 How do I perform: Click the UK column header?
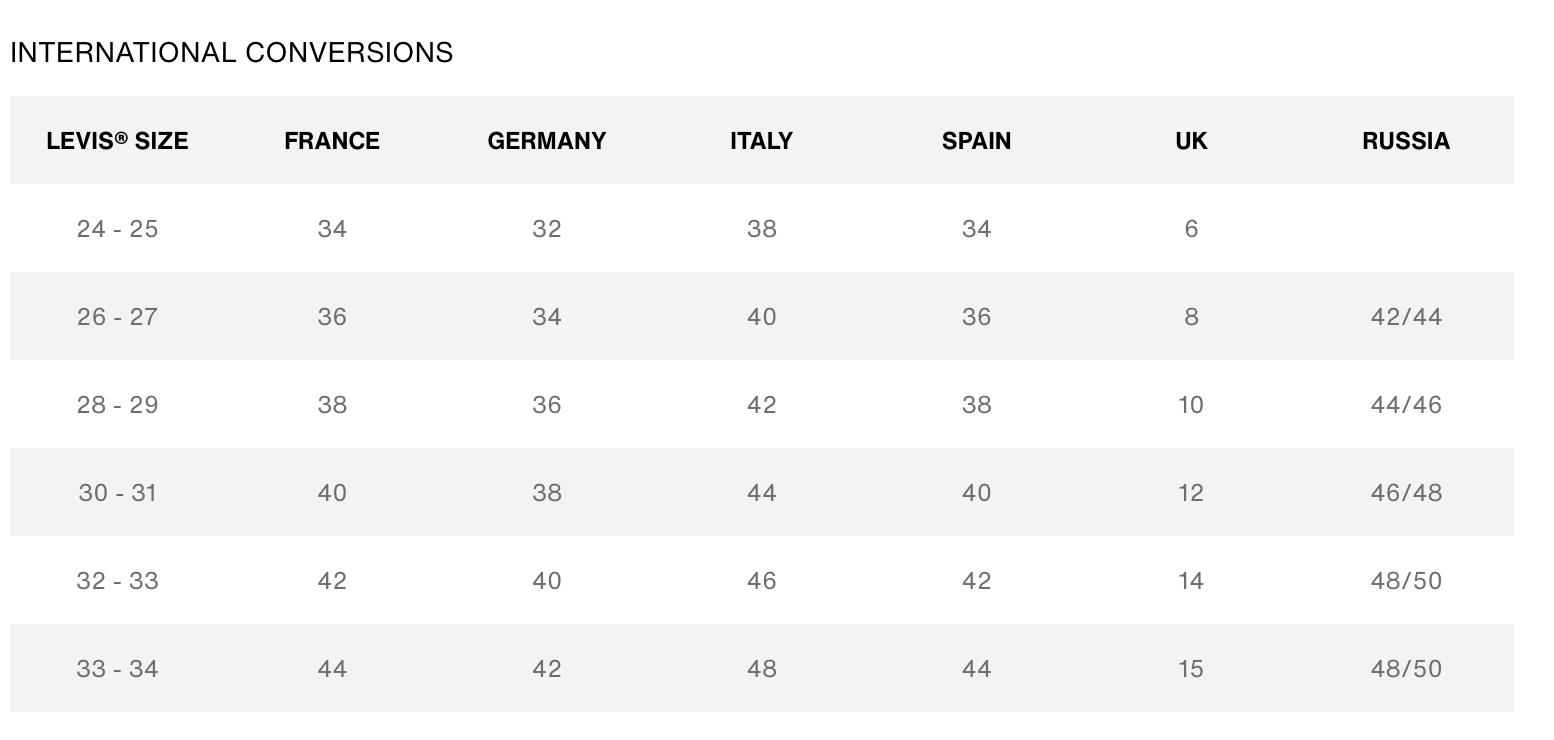1191,141
